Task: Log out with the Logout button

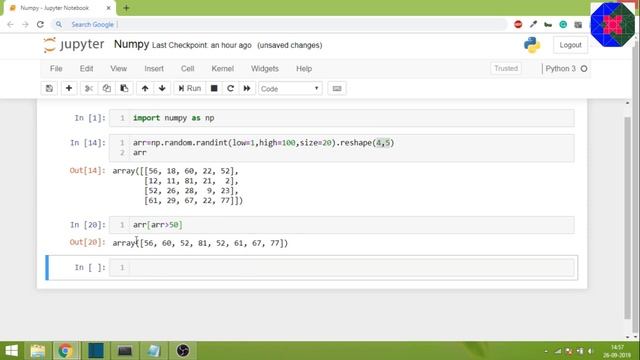Action: click(x=570, y=45)
